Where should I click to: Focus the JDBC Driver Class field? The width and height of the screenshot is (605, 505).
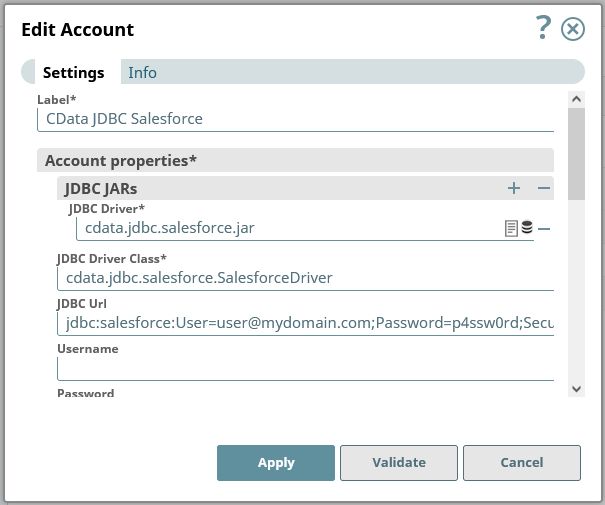[305, 277]
